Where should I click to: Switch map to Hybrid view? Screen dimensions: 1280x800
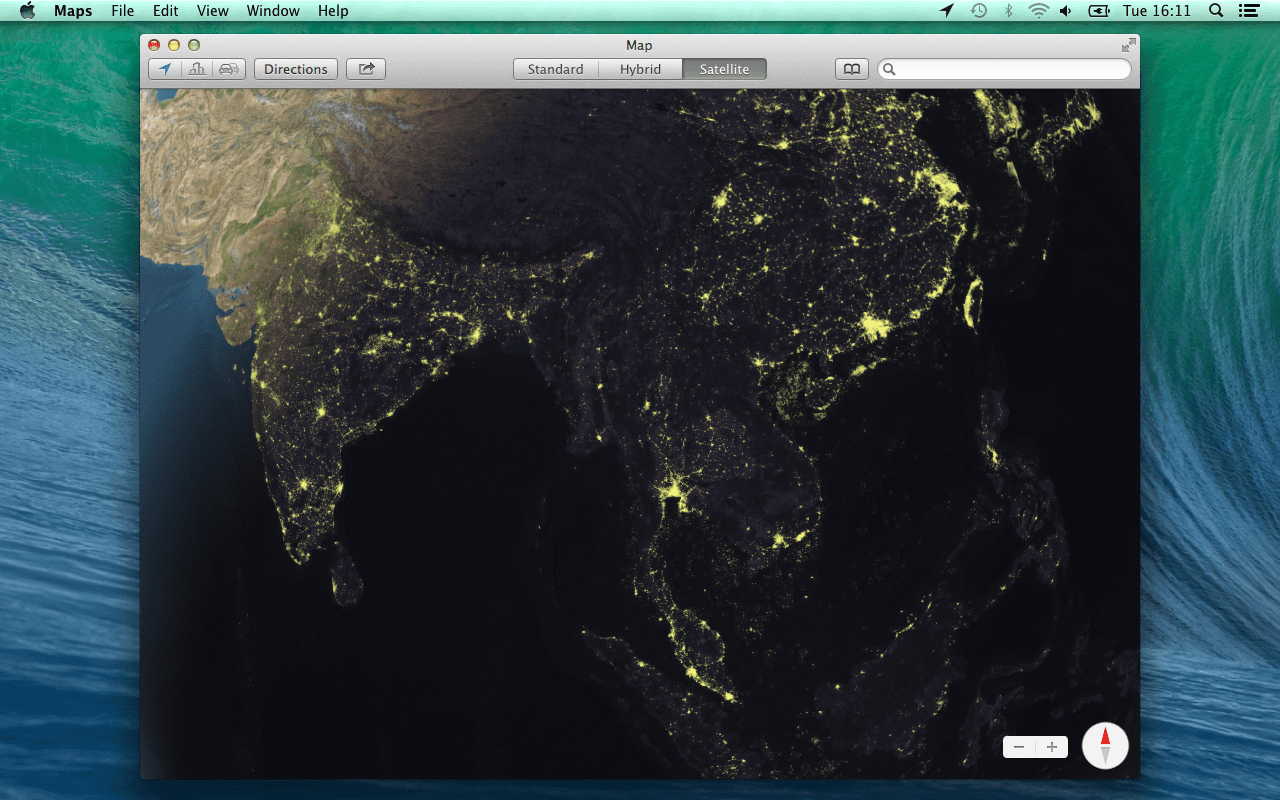click(640, 69)
